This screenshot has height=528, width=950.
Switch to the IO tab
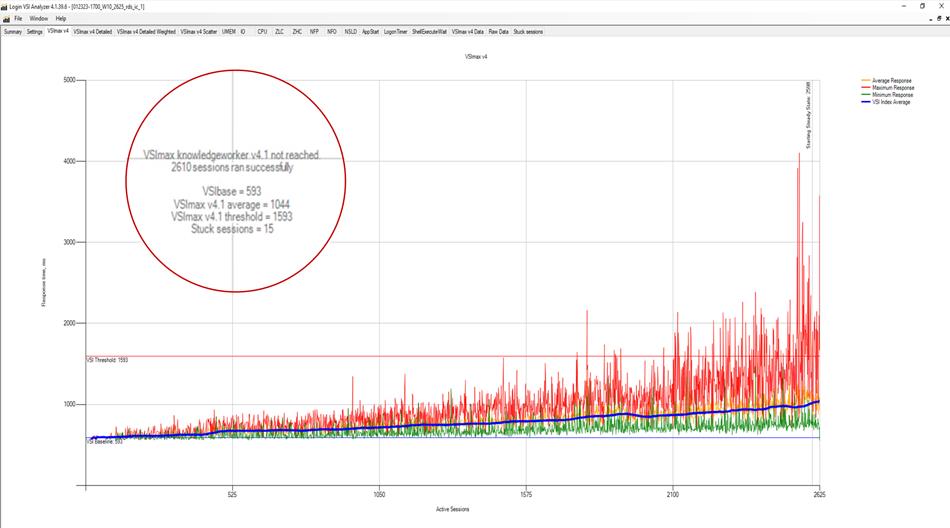(x=243, y=32)
